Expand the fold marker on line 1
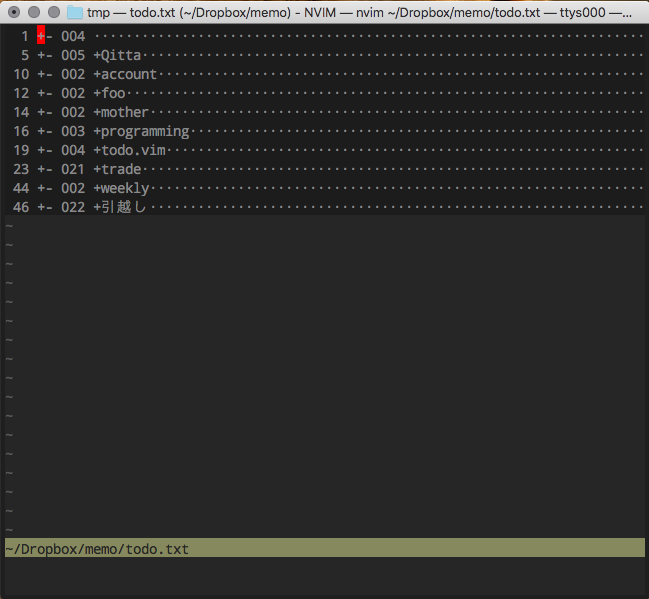Image resolution: width=649 pixels, height=599 pixels. pos(45,36)
